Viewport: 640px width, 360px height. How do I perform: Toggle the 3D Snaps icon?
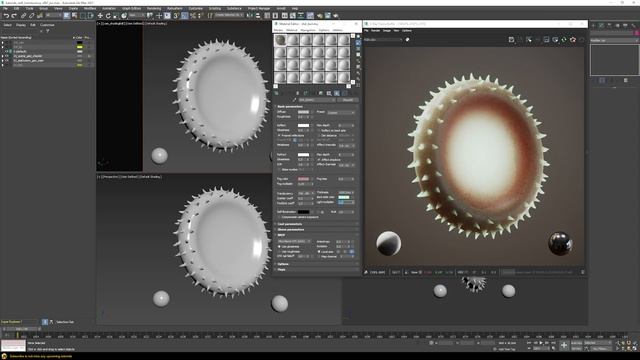point(176,16)
